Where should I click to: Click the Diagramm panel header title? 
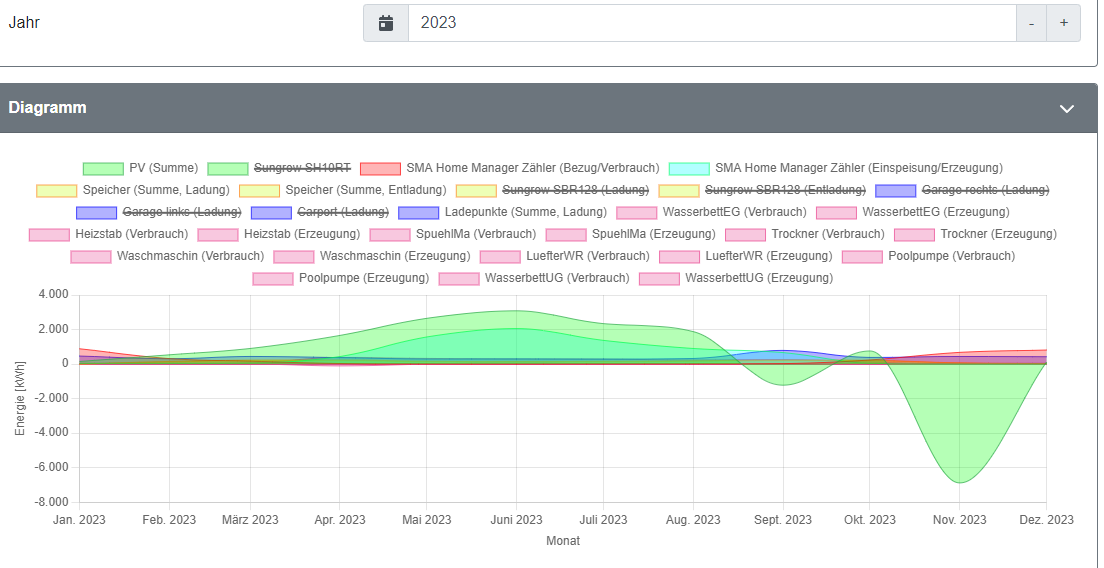click(x=48, y=108)
